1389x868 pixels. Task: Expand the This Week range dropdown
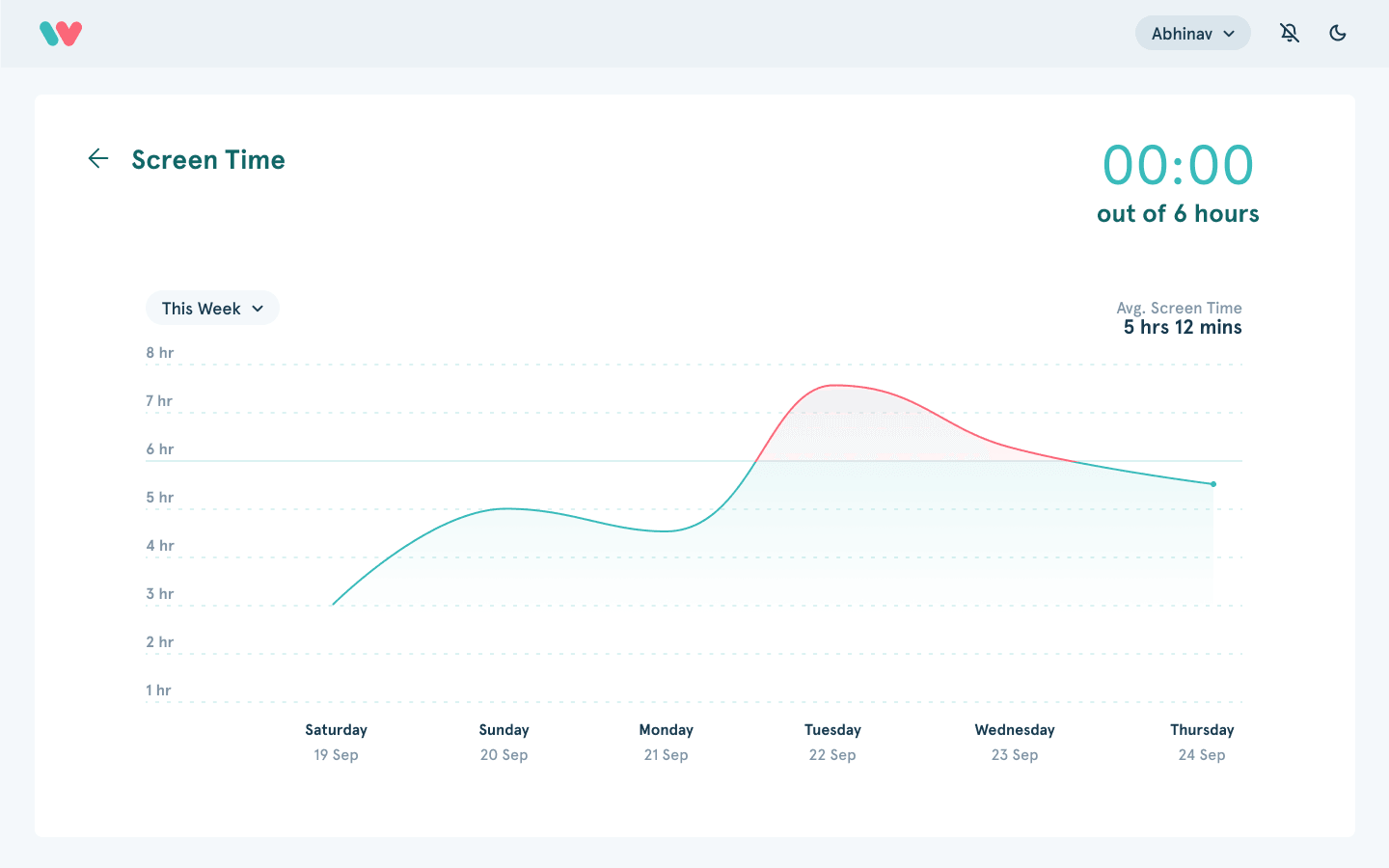(x=212, y=309)
